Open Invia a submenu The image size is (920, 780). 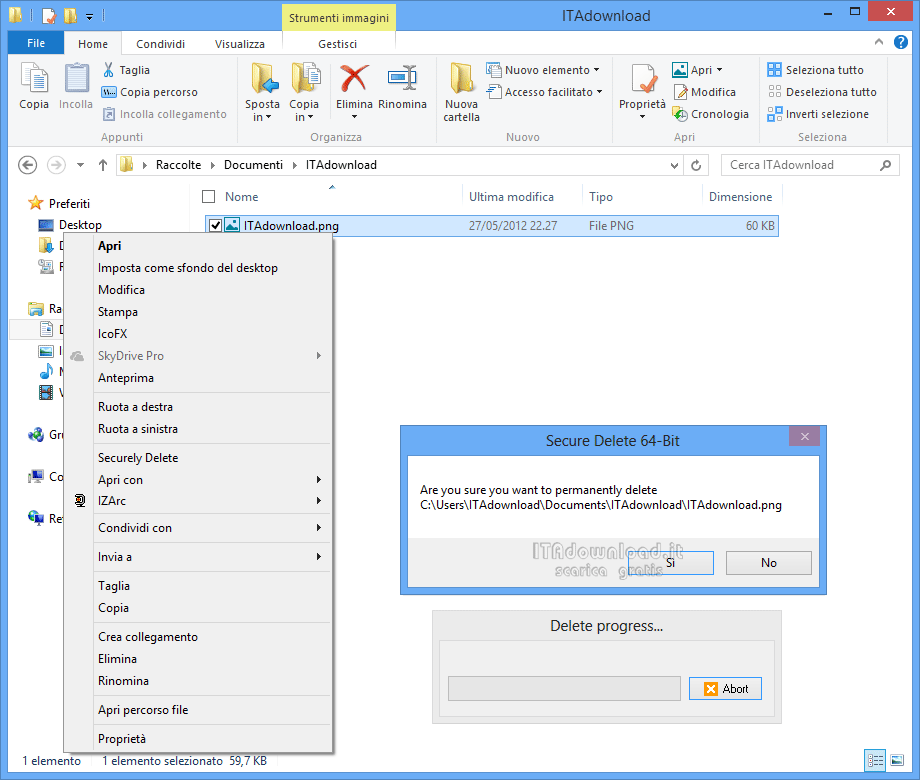click(x=212, y=556)
